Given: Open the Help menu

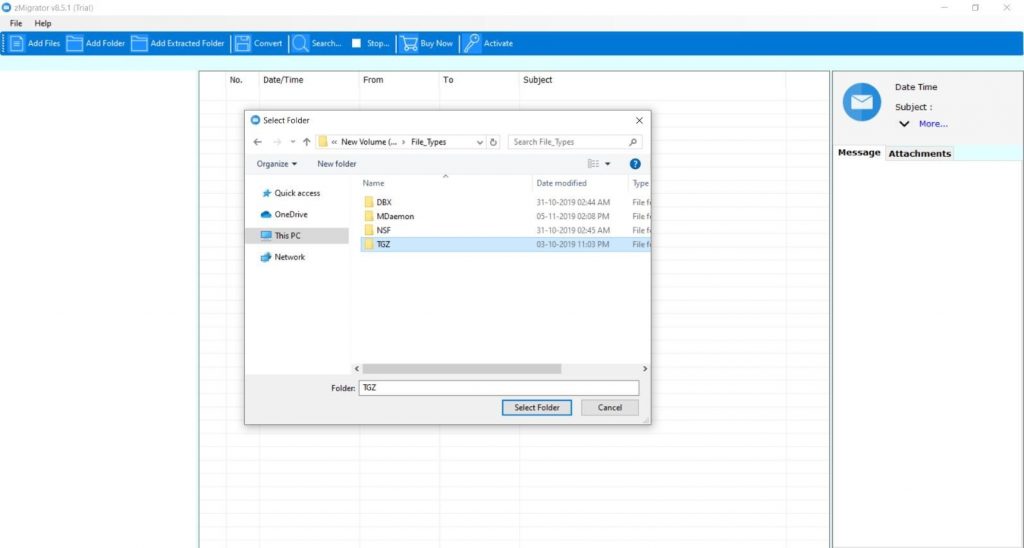Looking at the screenshot, I should coord(42,24).
